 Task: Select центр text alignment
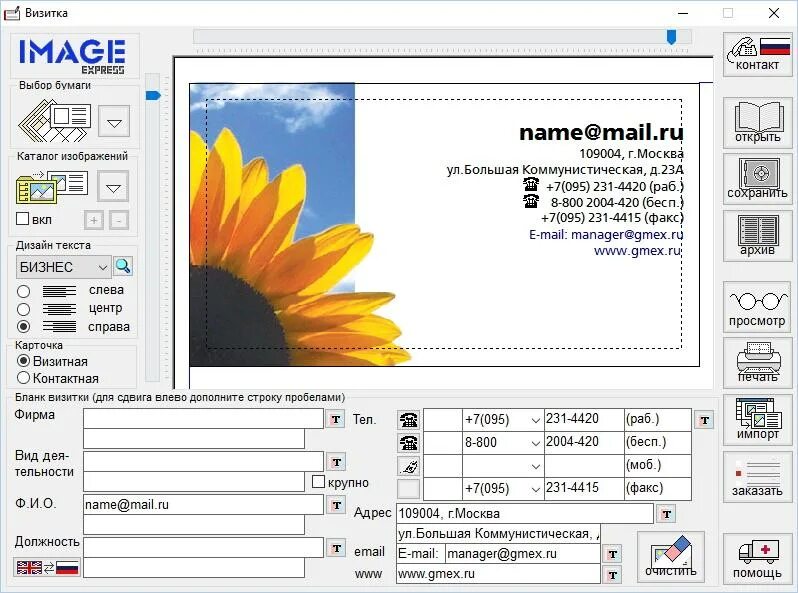[23, 309]
